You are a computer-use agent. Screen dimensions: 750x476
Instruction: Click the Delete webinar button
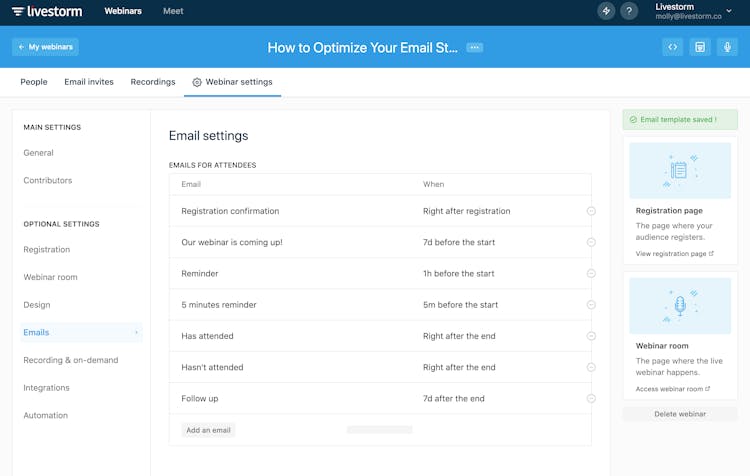[x=680, y=414]
